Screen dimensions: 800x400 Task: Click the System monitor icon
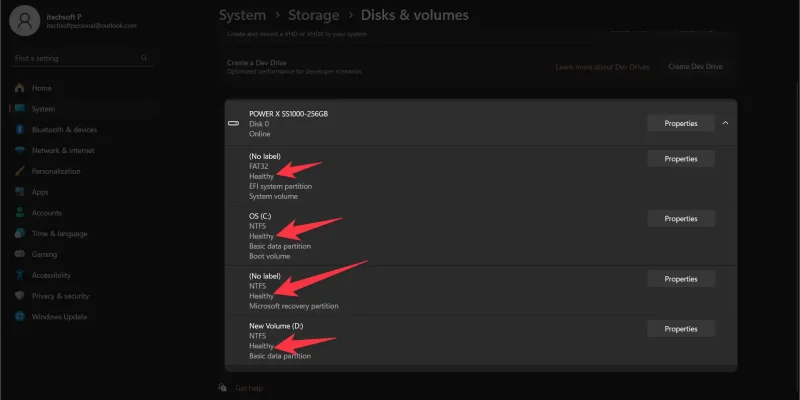[x=19, y=109]
